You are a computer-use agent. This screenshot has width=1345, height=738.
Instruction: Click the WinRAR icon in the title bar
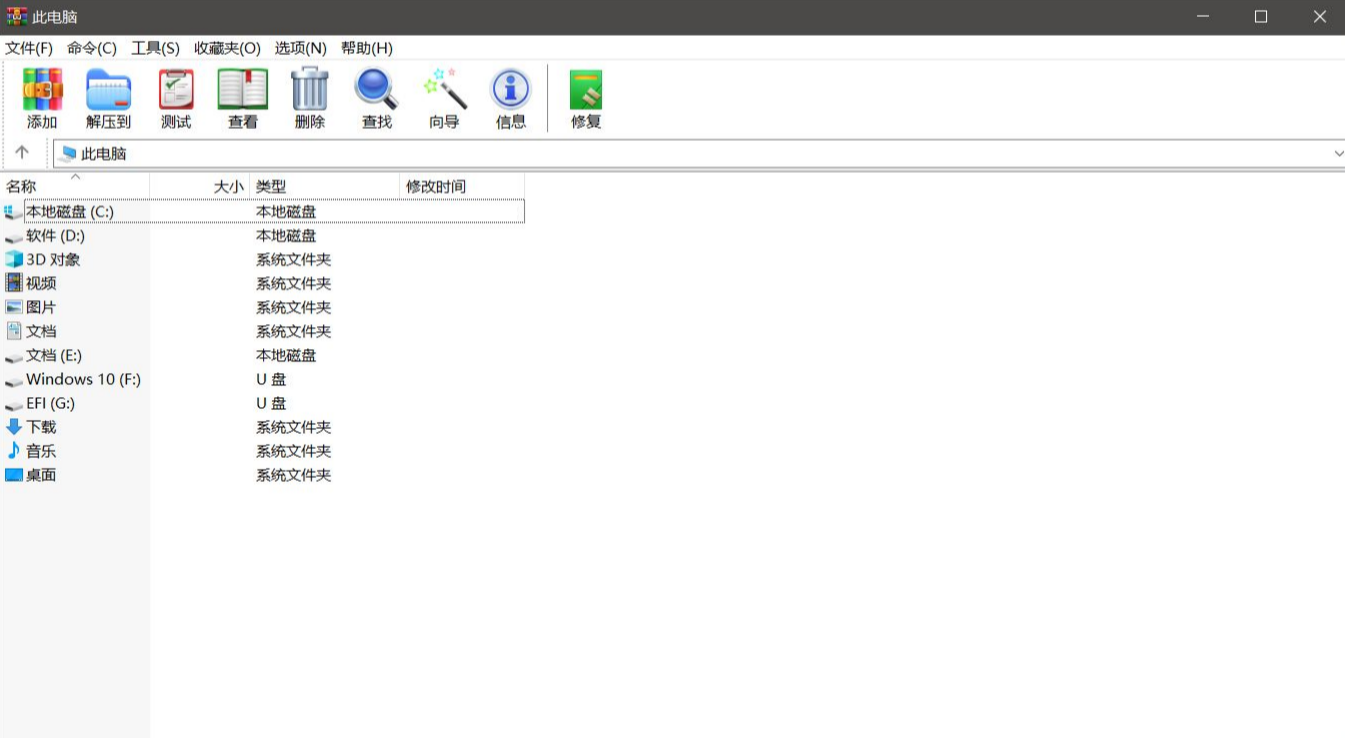click(16, 16)
